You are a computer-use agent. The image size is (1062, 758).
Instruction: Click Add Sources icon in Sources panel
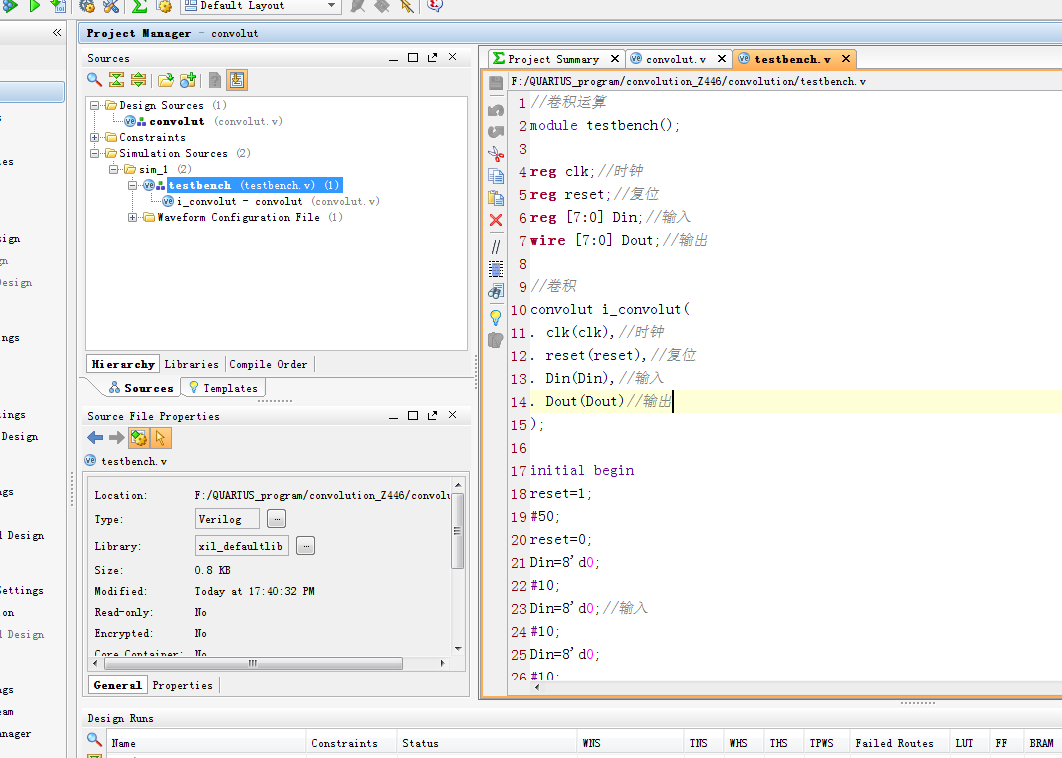[x=188, y=80]
